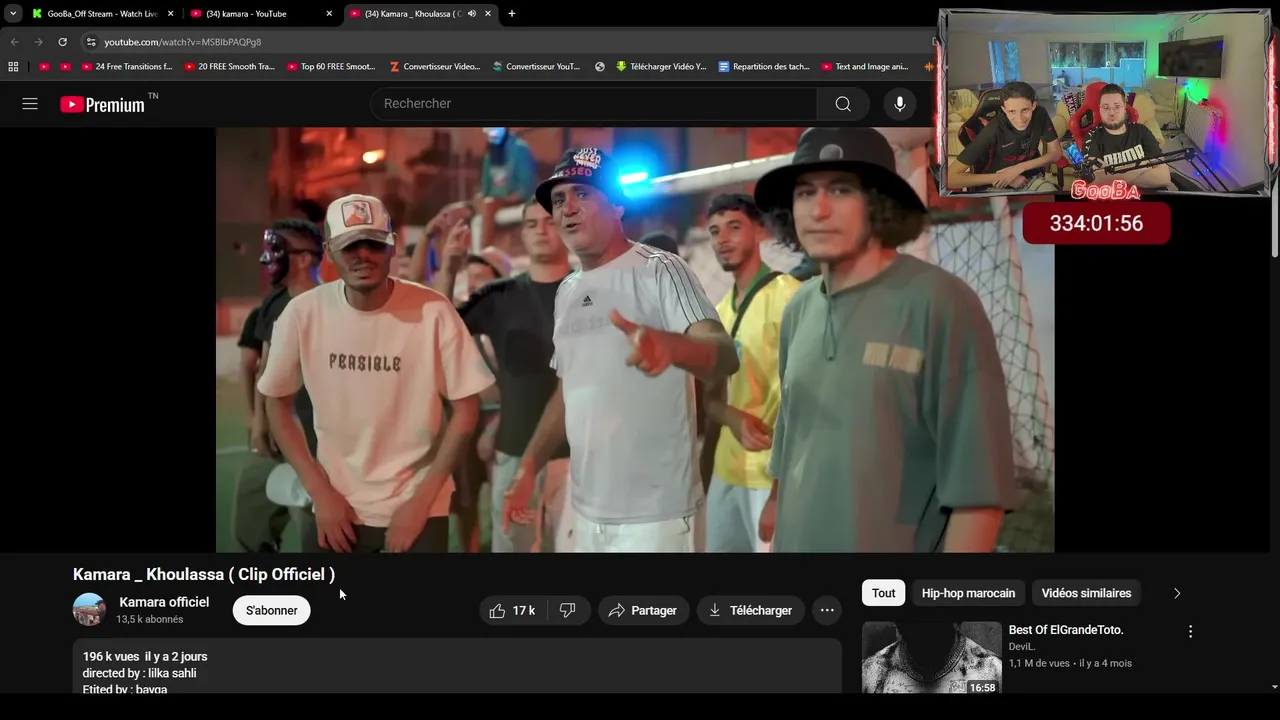Mute the tab via speaker icon
1280x720 pixels.
coord(472,14)
